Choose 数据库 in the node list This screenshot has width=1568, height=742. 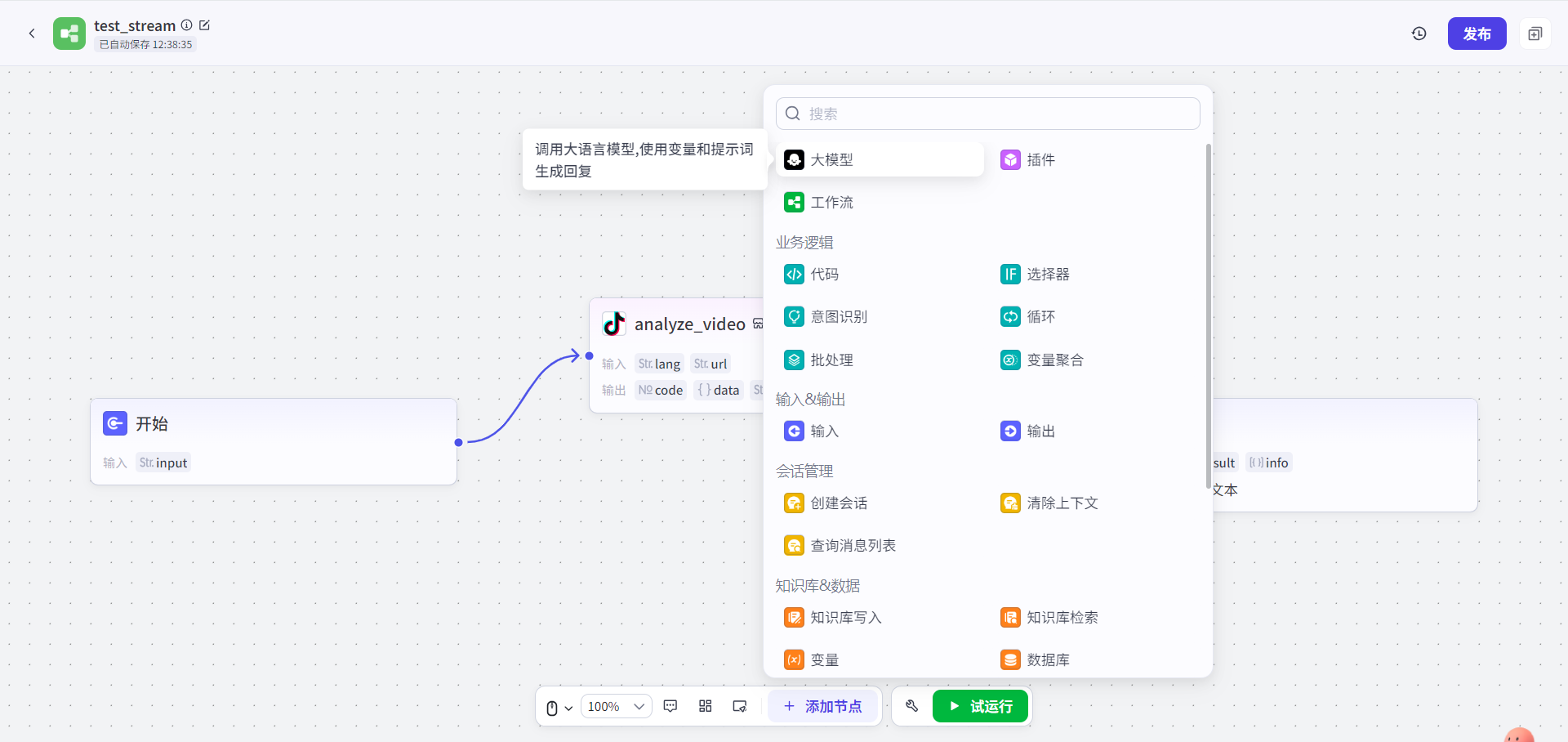(x=1048, y=659)
